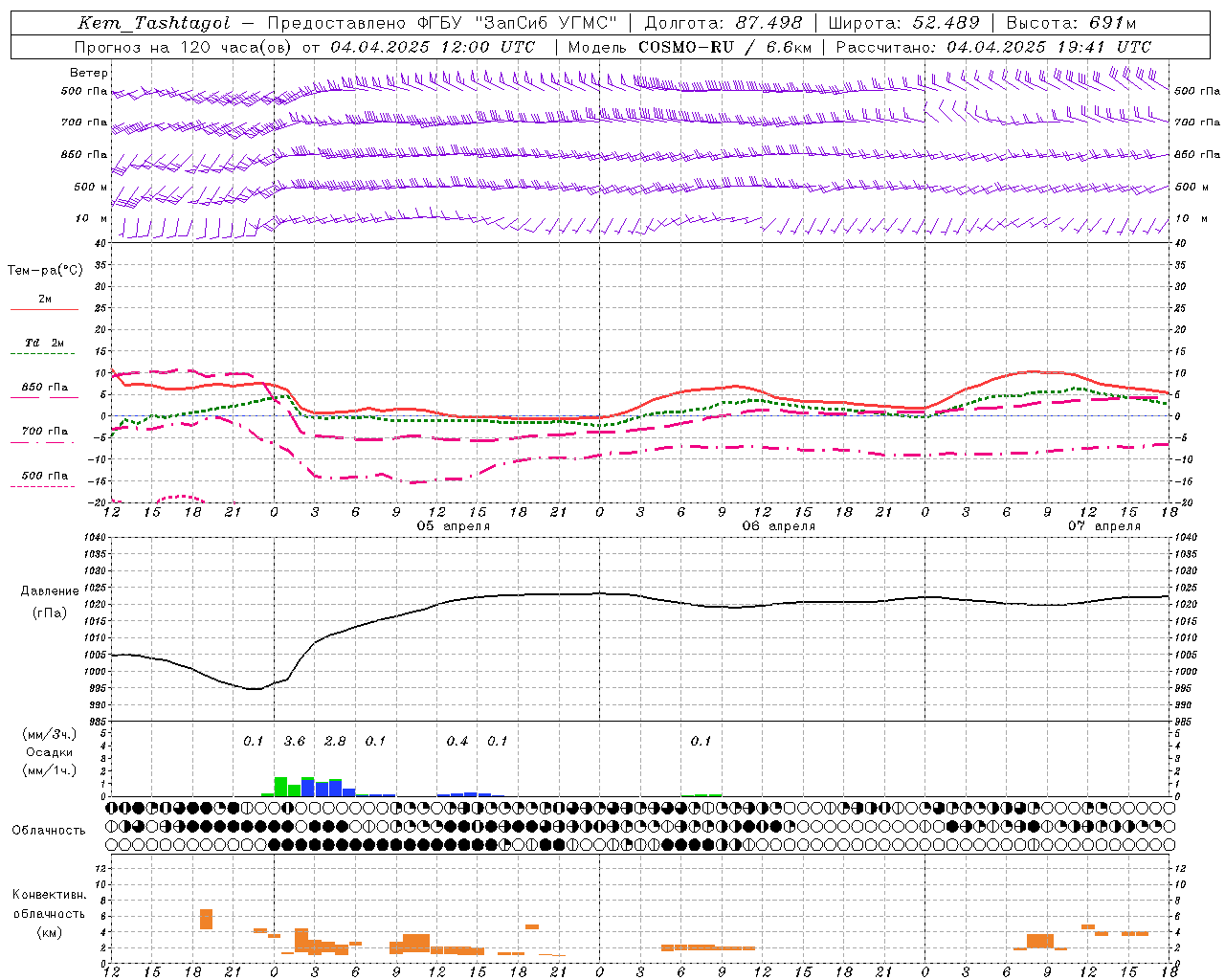Click the 500 гПа temperature legend entry
Image resolution: width=1225 pixels, height=980 pixels.
point(44,475)
